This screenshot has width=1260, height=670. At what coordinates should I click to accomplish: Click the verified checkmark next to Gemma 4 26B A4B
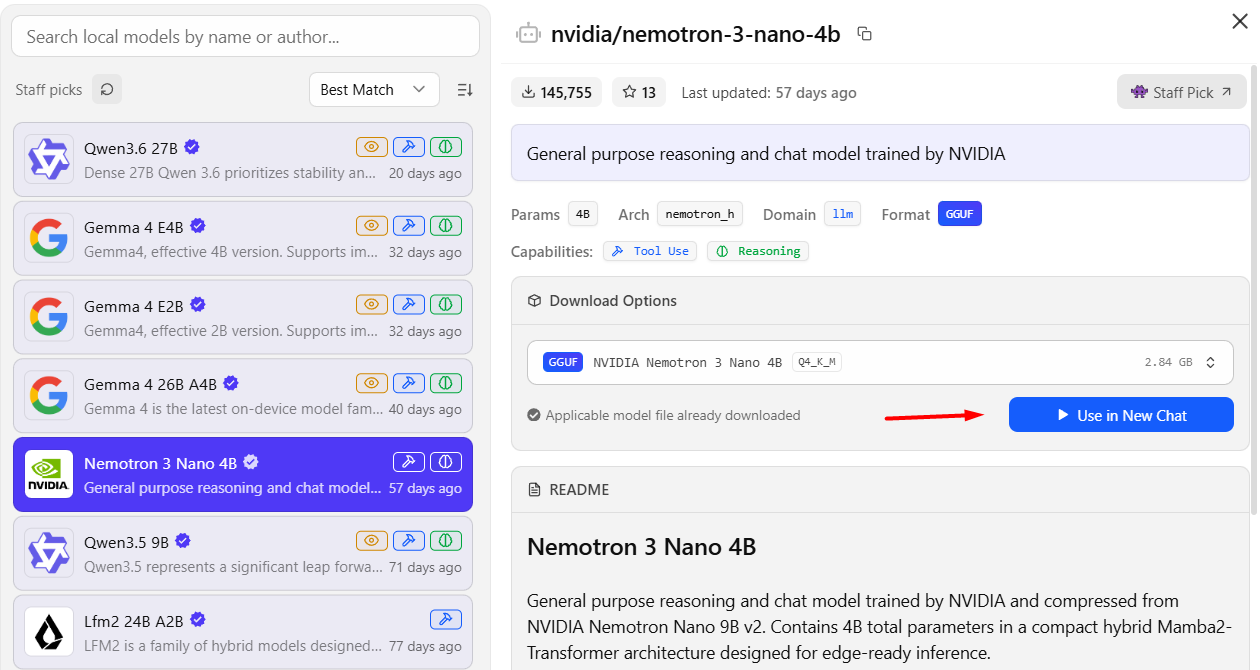point(231,383)
